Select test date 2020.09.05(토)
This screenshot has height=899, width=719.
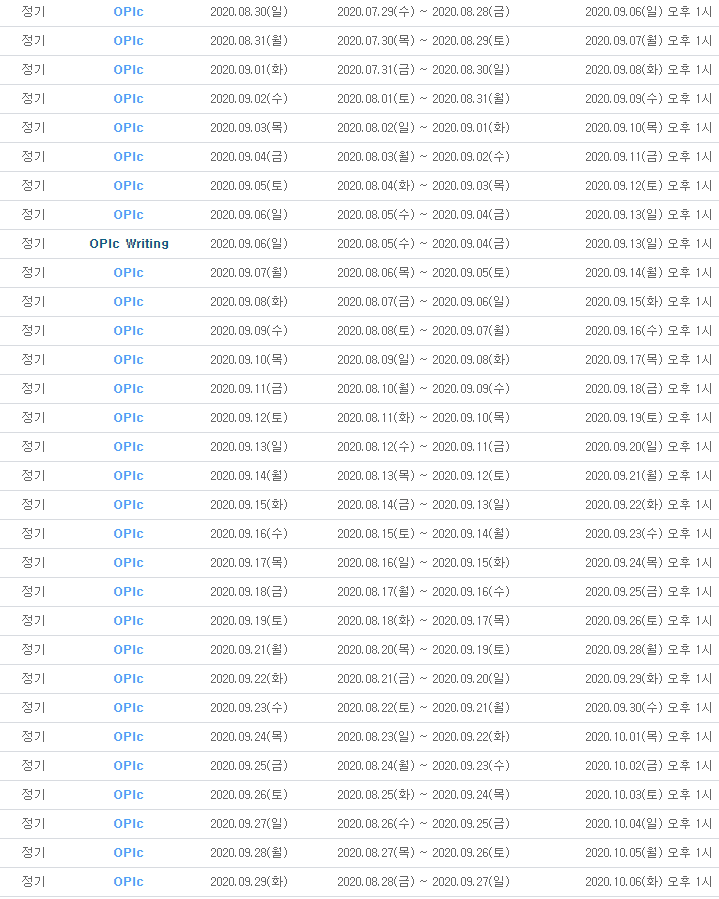pyautogui.click(x=249, y=186)
